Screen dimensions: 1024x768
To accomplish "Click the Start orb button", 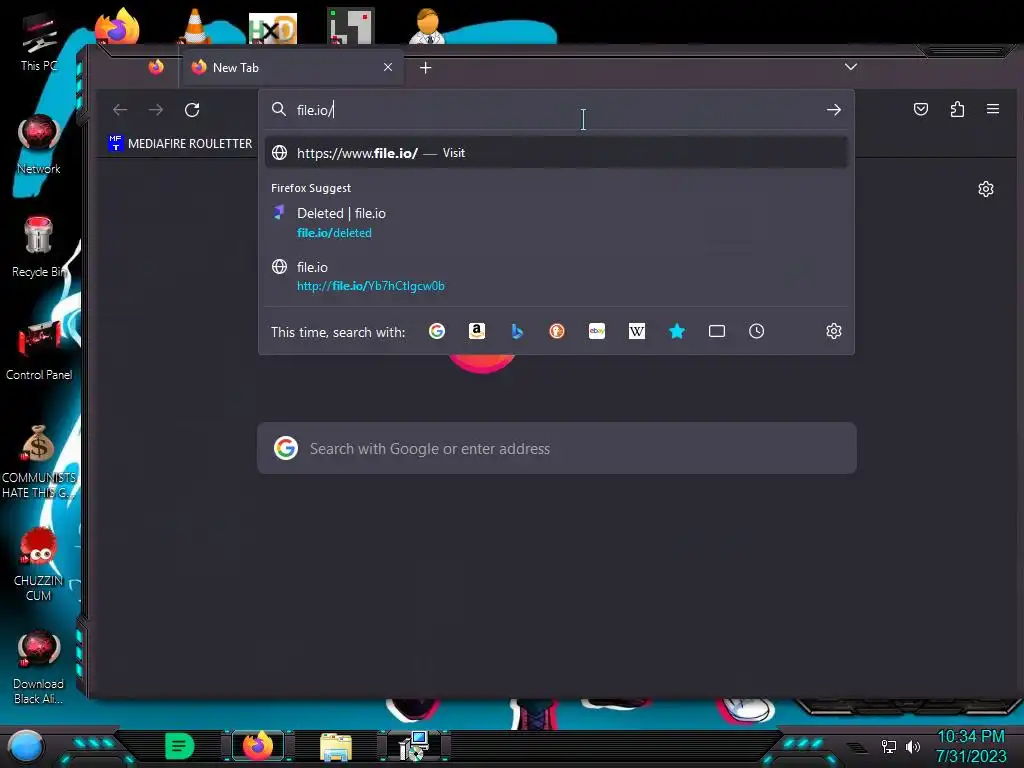I will click(x=25, y=746).
